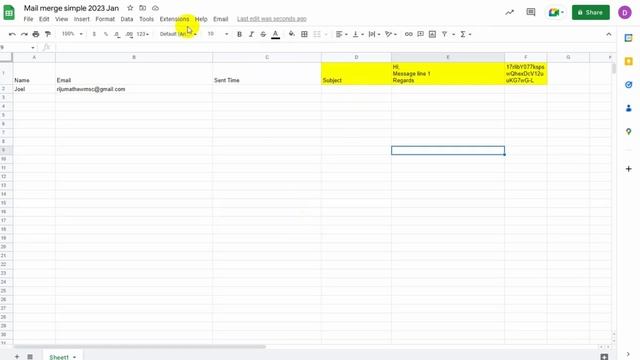Increase decimal places

(129, 34)
